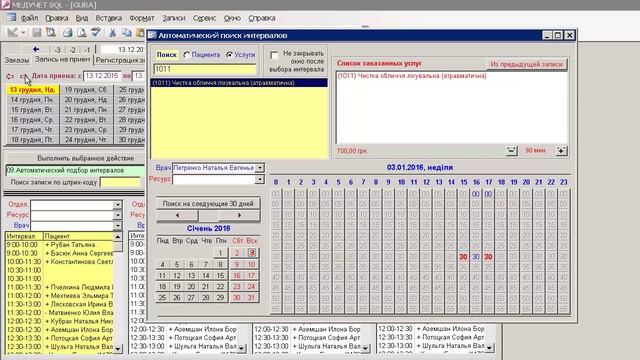Increase duration with plus button beside 90 мин
Viewport: 640px width, 360px height.
(562, 151)
